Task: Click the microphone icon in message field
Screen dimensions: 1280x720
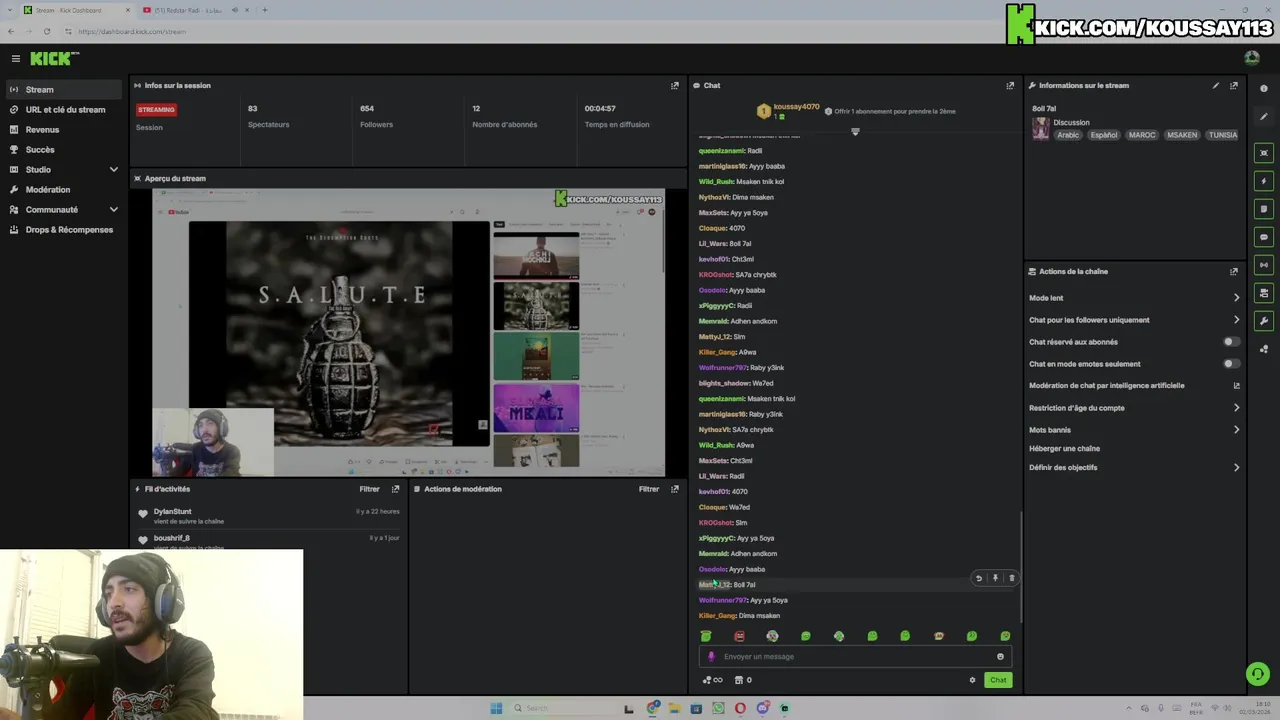Action: 711,656
